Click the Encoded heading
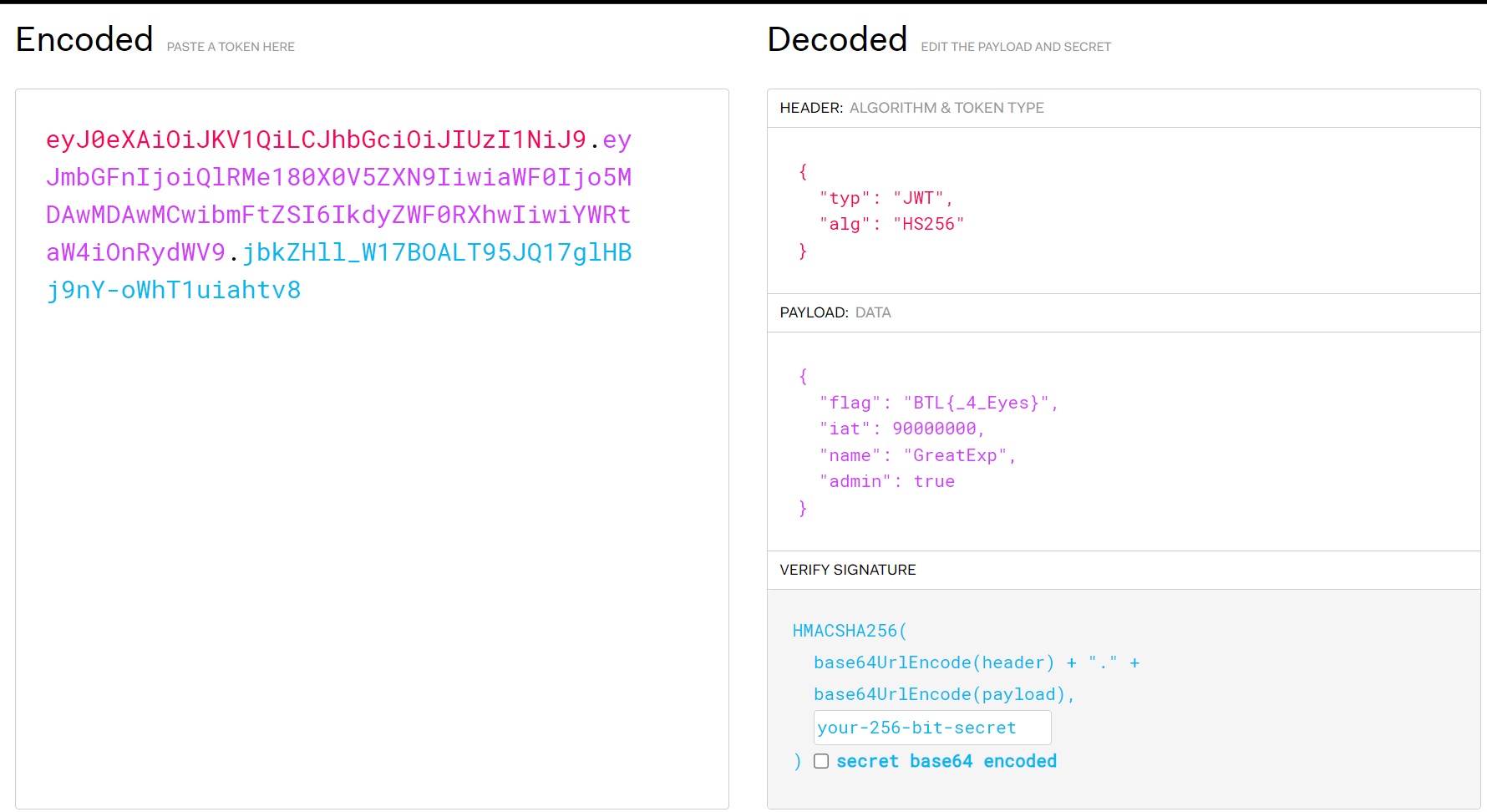 tap(84, 39)
